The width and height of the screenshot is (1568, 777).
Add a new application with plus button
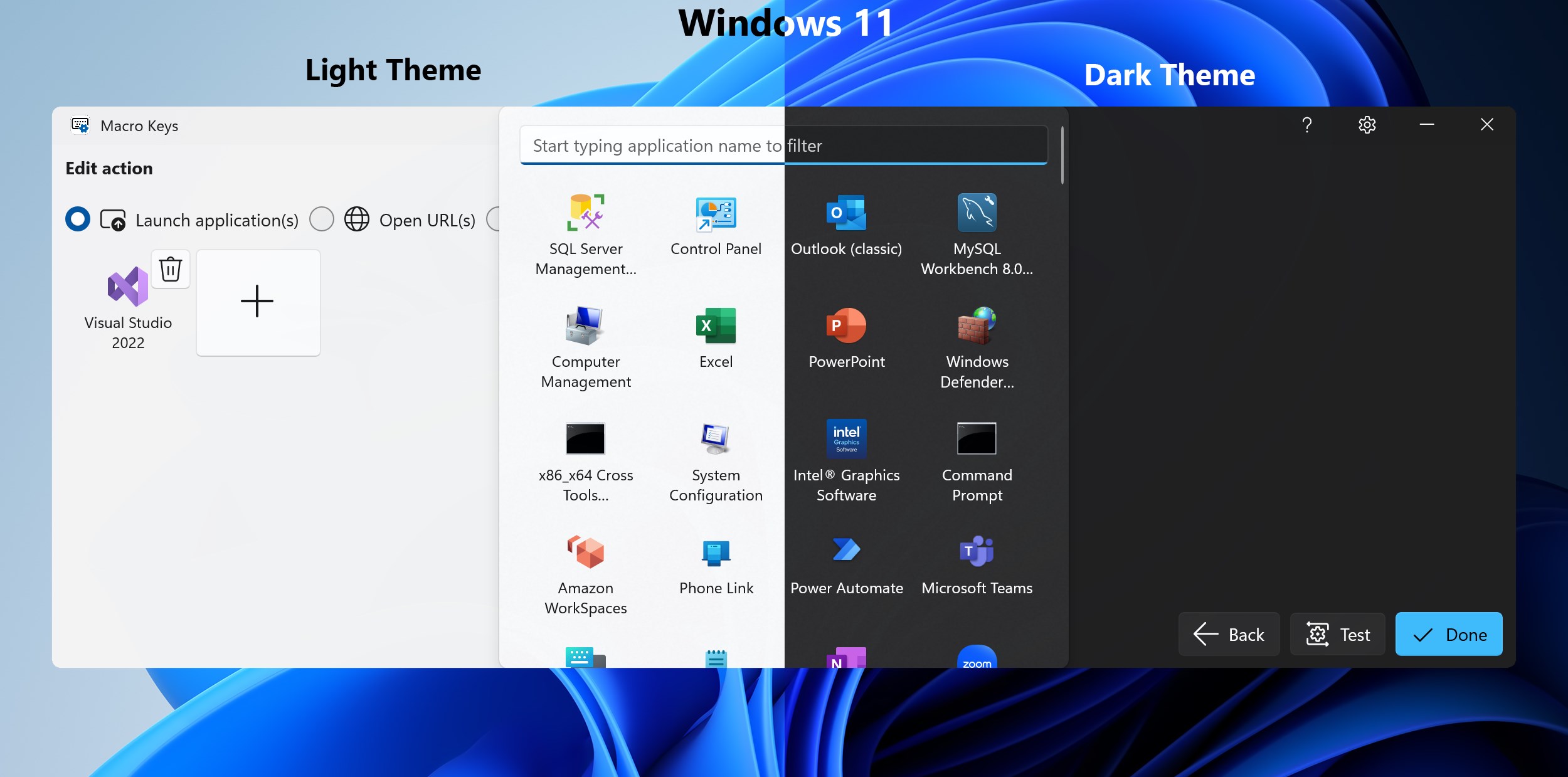258,303
